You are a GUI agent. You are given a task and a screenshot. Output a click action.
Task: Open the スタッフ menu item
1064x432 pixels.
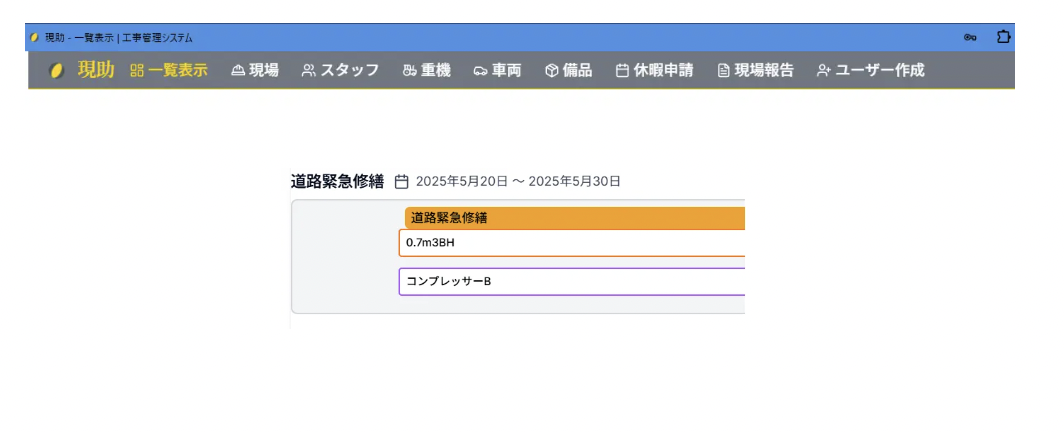pos(349,71)
